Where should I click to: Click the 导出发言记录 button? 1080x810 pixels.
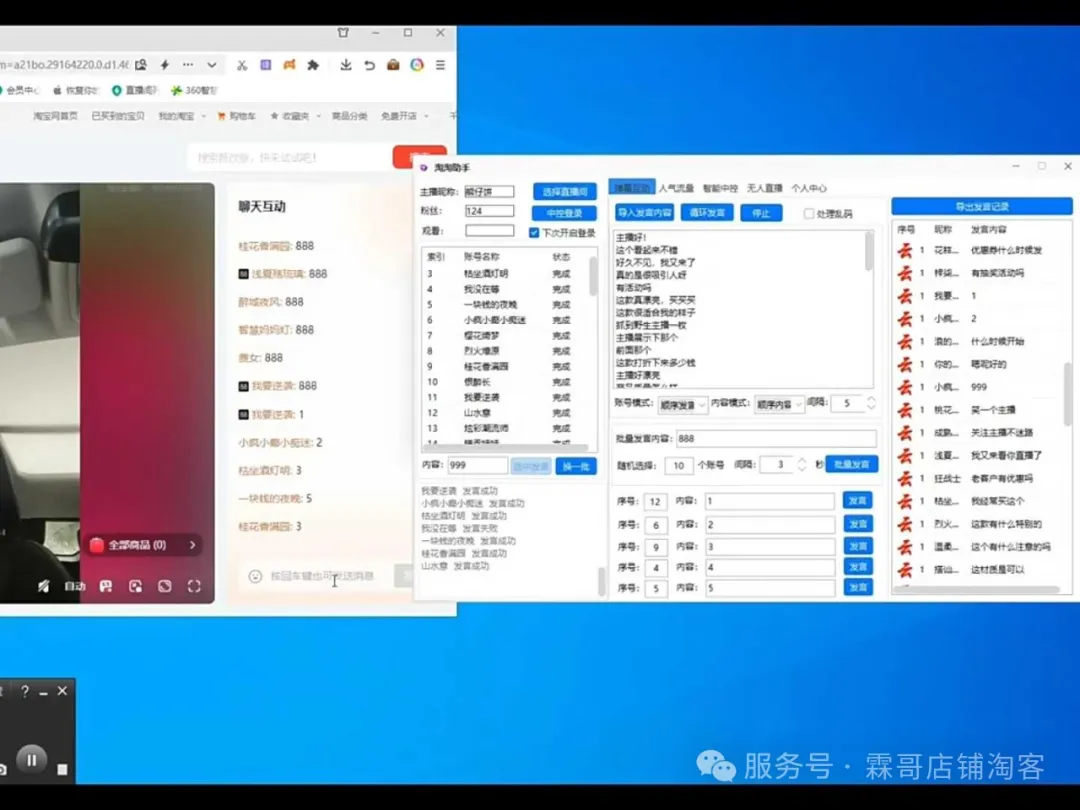[981, 206]
